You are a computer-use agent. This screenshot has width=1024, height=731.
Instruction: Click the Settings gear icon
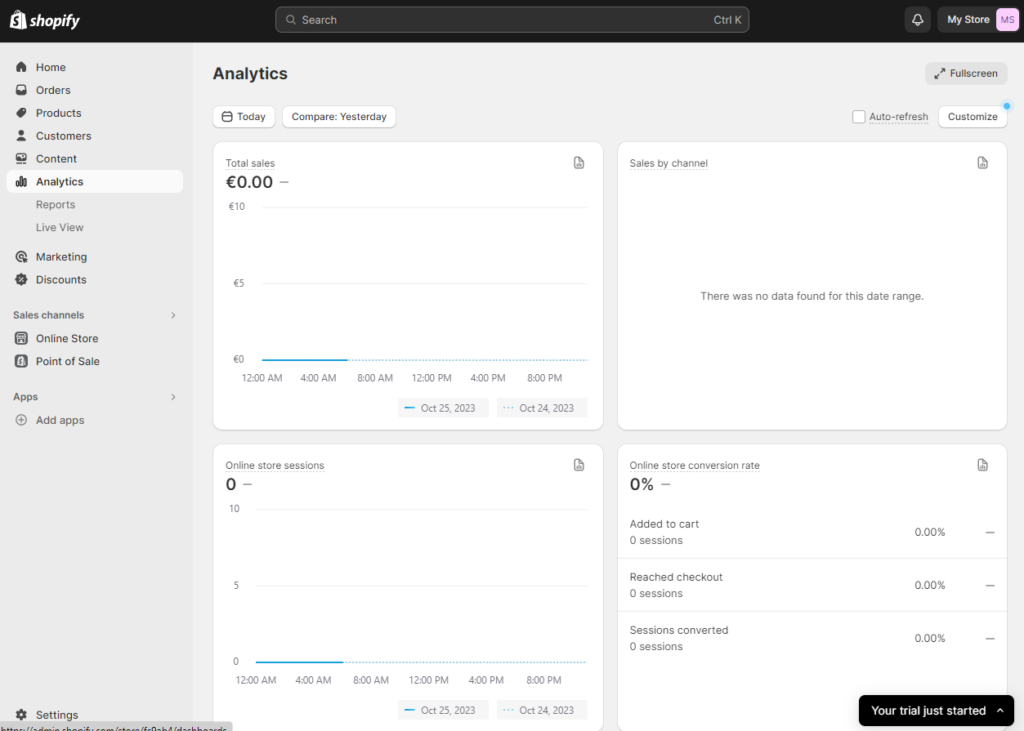coord(21,714)
